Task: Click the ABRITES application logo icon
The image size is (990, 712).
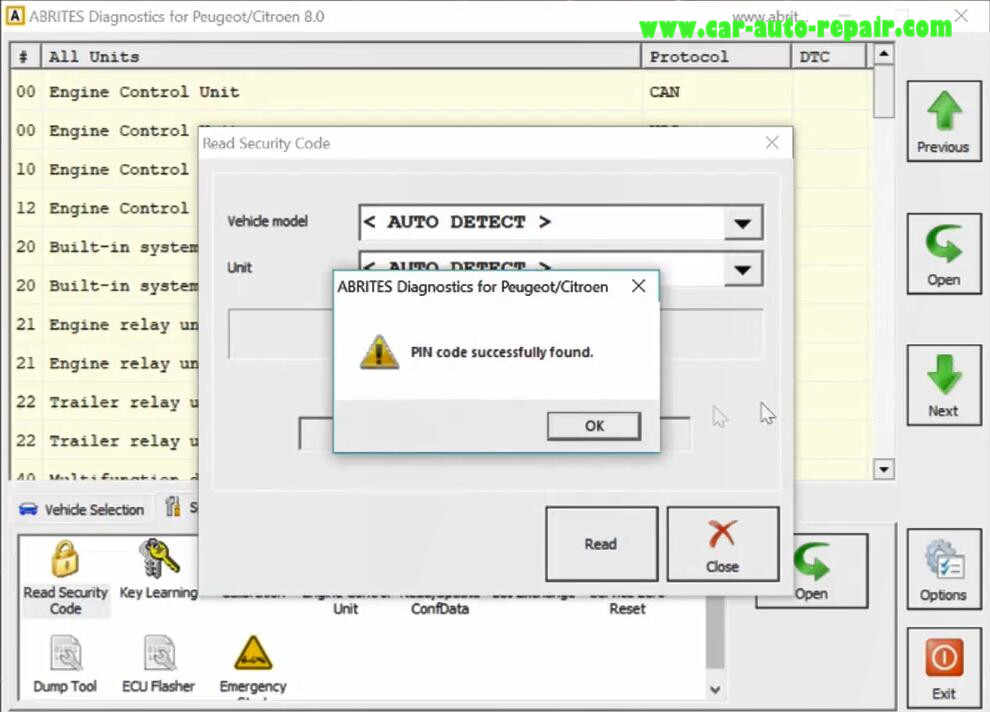Action: [x=15, y=16]
